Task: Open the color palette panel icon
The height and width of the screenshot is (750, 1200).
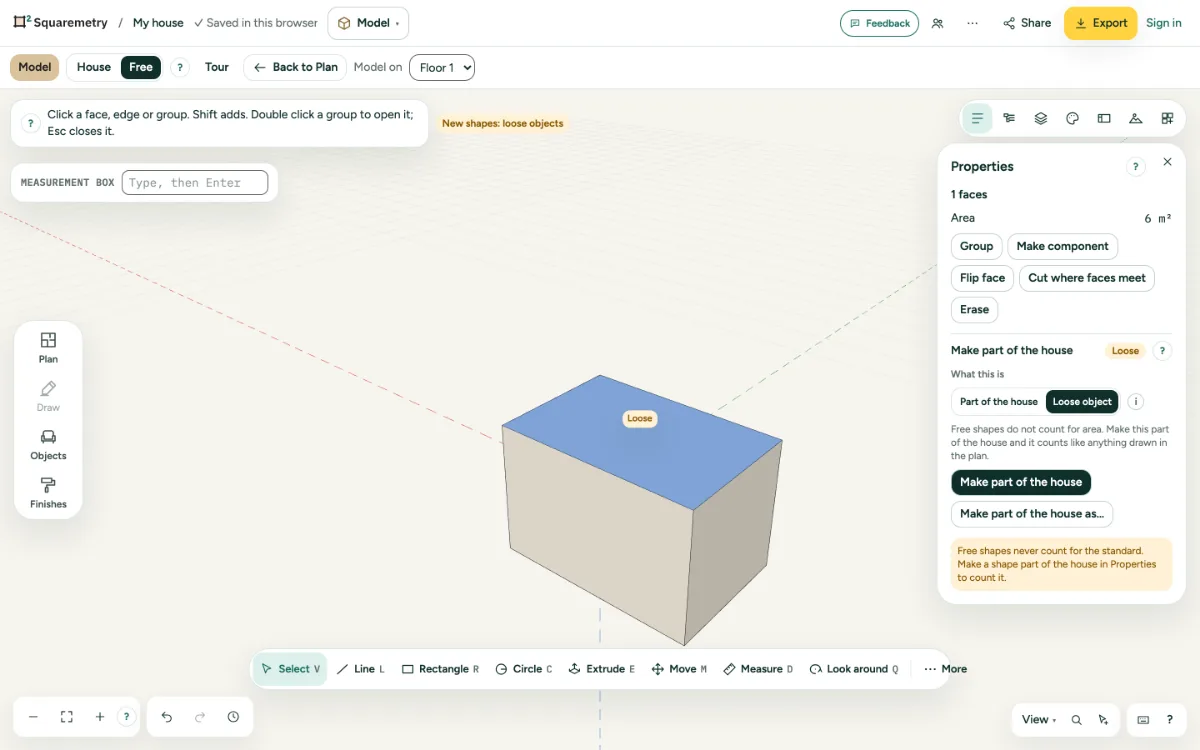Action: (x=1073, y=118)
